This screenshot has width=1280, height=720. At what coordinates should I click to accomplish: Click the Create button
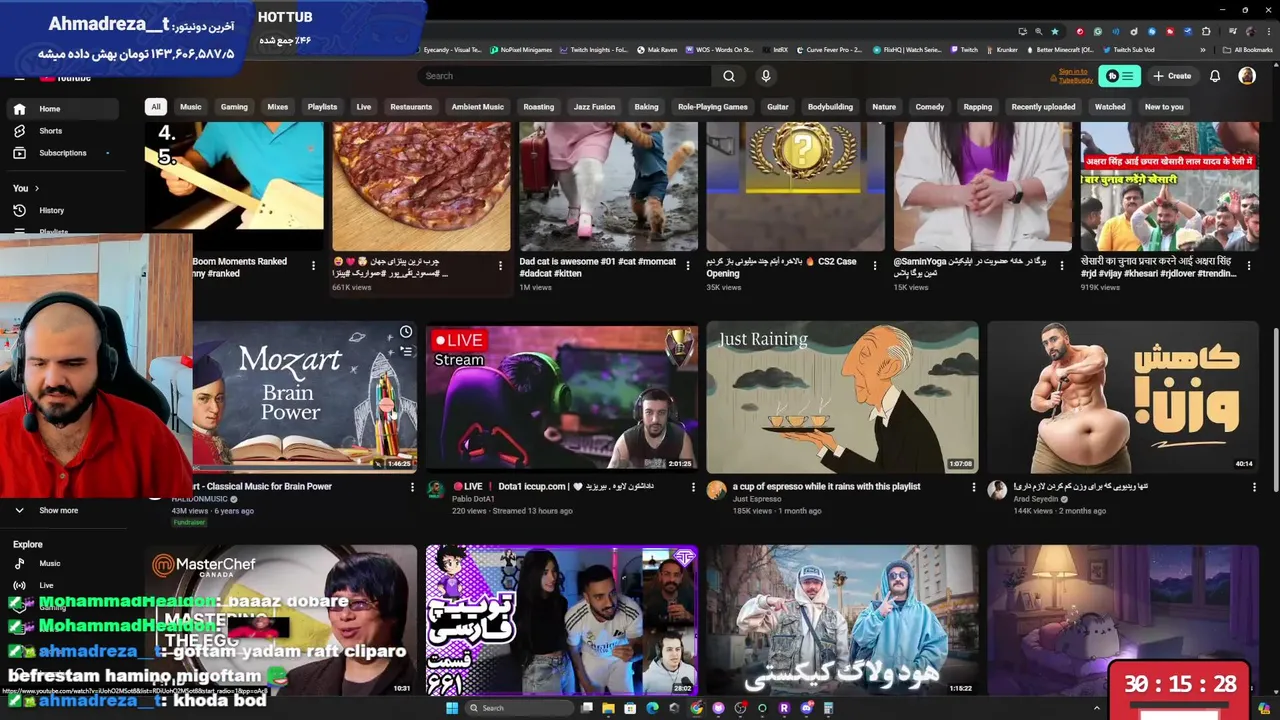[1172, 76]
